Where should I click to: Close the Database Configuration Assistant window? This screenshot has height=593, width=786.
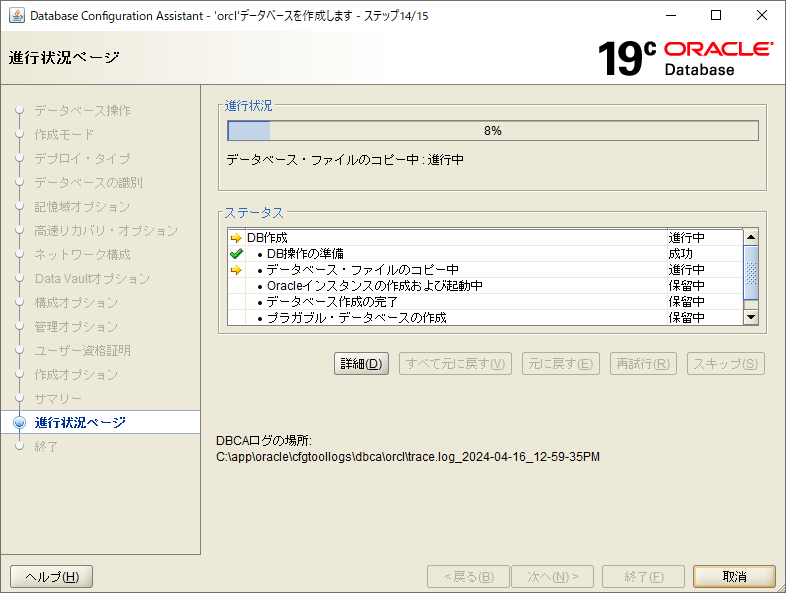[x=761, y=16]
